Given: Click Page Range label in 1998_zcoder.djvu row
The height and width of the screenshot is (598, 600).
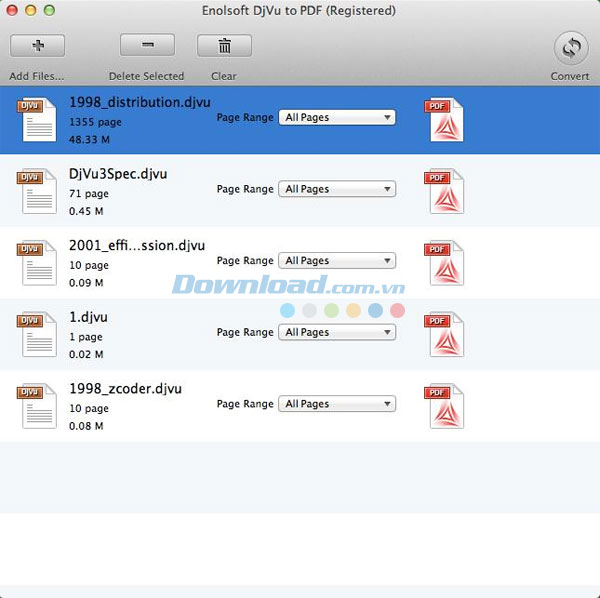Looking at the screenshot, I should (245, 404).
